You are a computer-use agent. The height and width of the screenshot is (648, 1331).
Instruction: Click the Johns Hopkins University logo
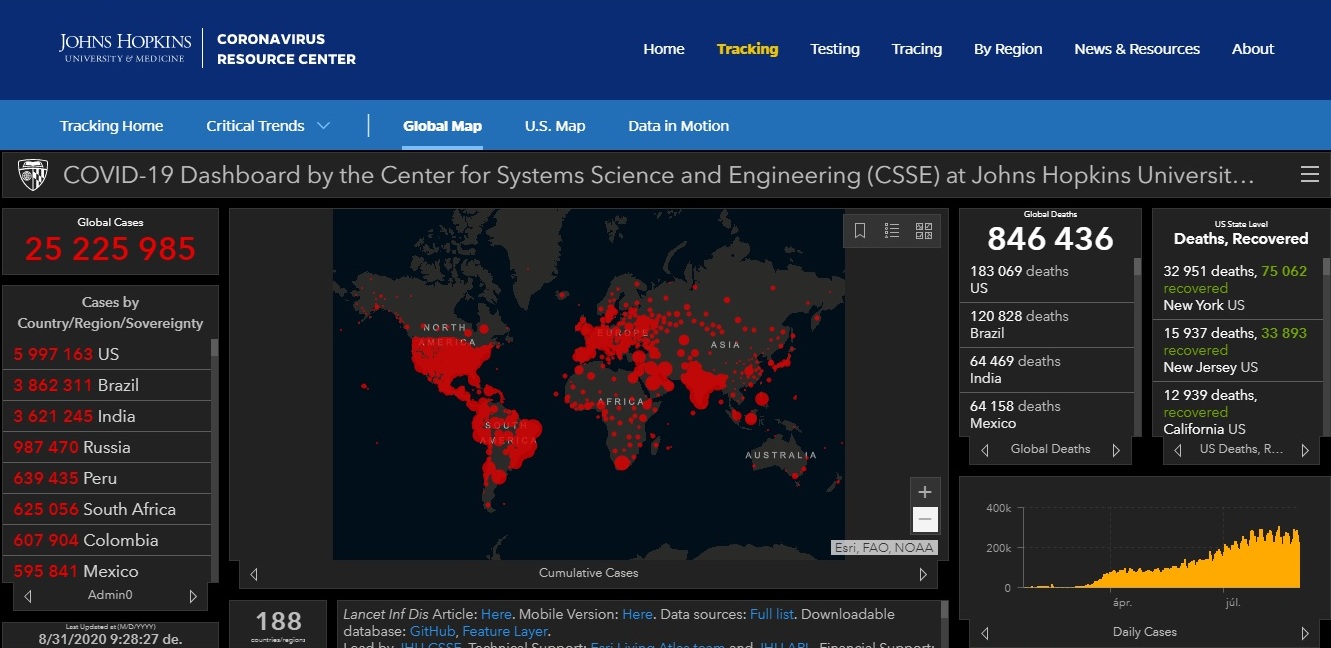(x=125, y=47)
